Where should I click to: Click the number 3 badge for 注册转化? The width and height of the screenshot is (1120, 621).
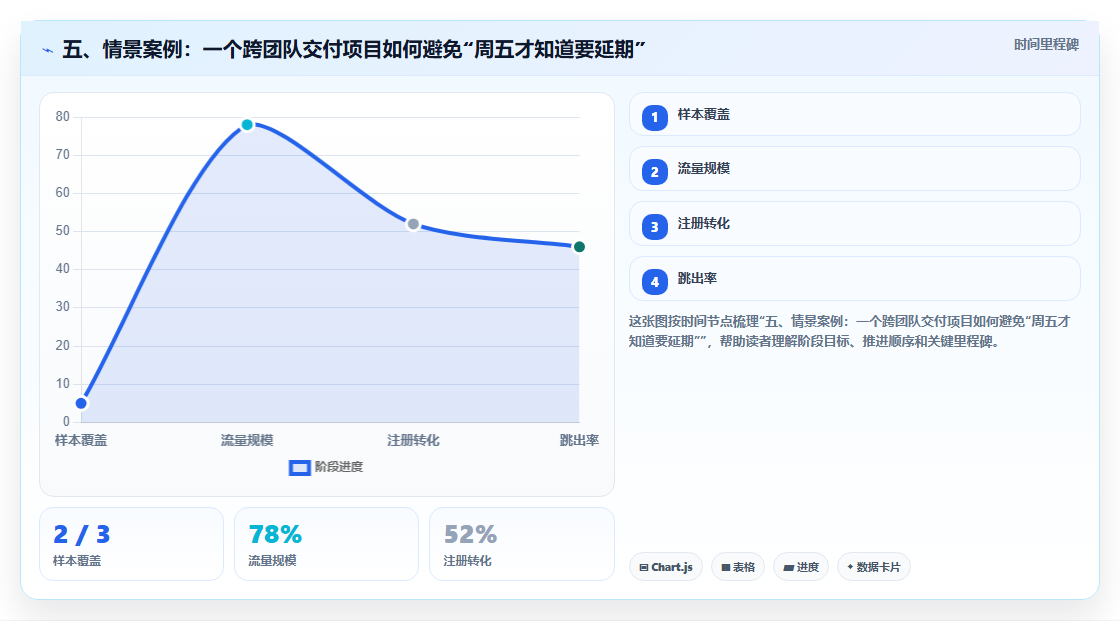pyautogui.click(x=654, y=227)
